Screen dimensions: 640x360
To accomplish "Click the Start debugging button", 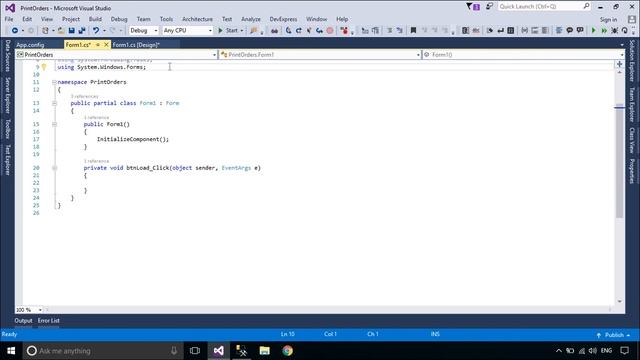I will click(x=228, y=31).
